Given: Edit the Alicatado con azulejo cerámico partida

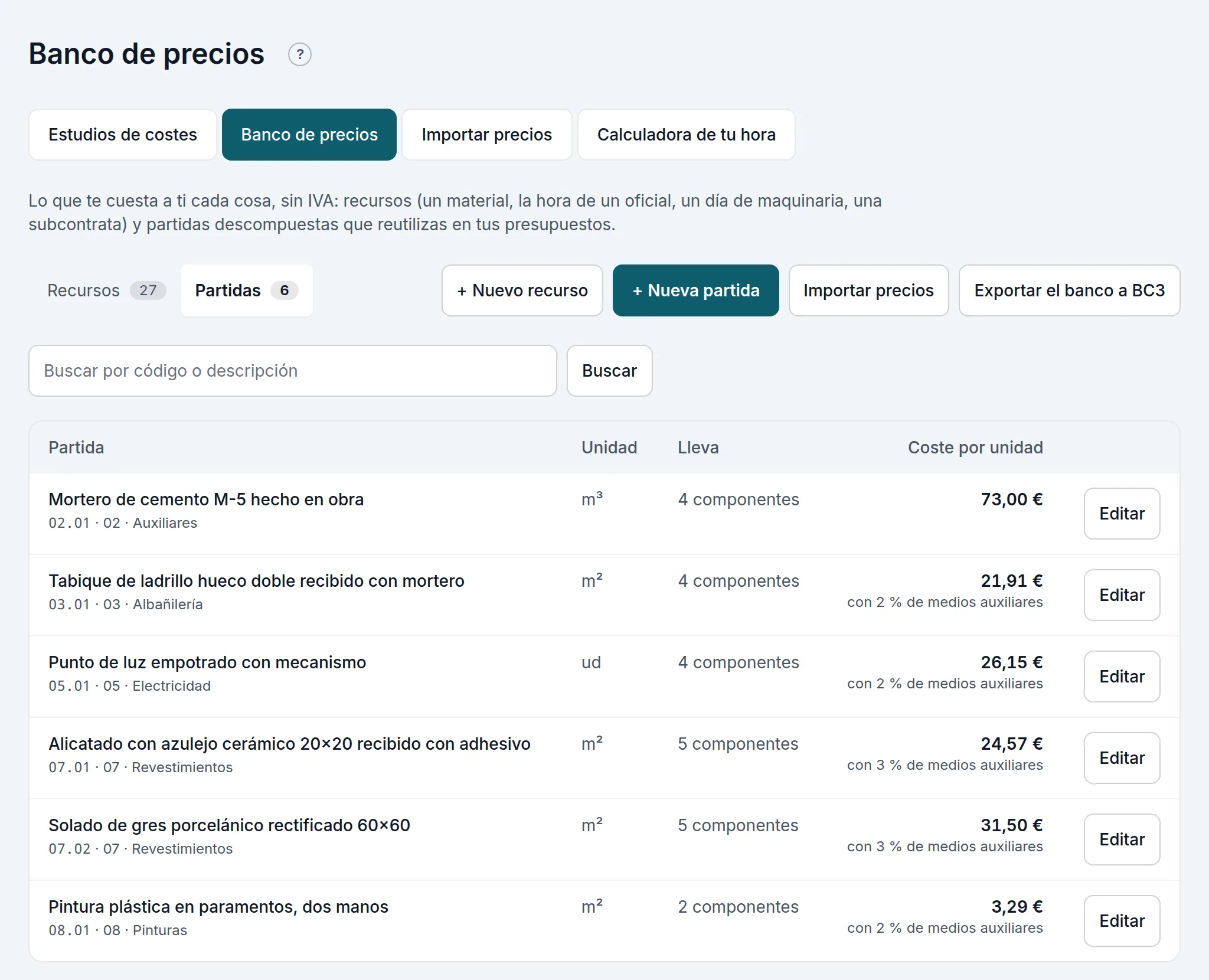Looking at the screenshot, I should coord(1122,758).
